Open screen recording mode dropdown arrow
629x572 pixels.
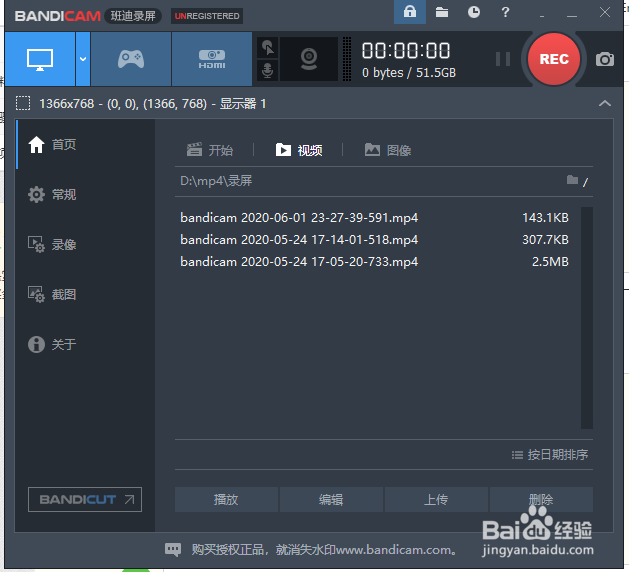[x=83, y=59]
